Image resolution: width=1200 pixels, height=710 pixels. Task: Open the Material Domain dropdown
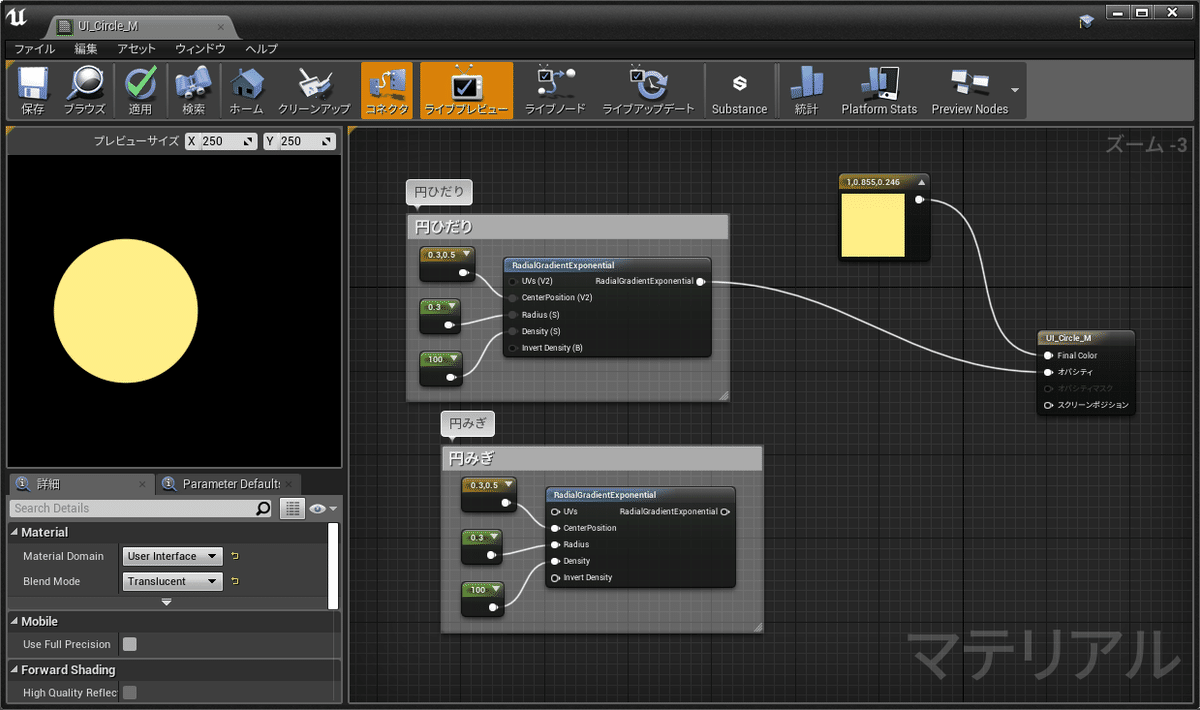coord(173,556)
